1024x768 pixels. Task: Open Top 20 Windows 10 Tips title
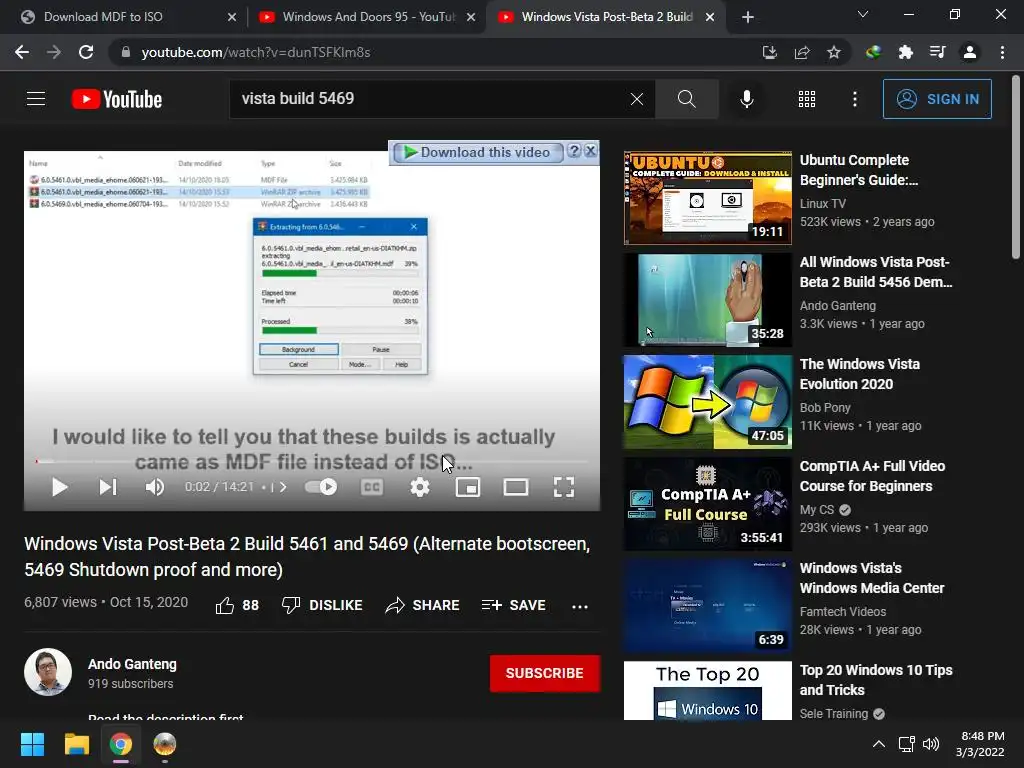coord(876,680)
